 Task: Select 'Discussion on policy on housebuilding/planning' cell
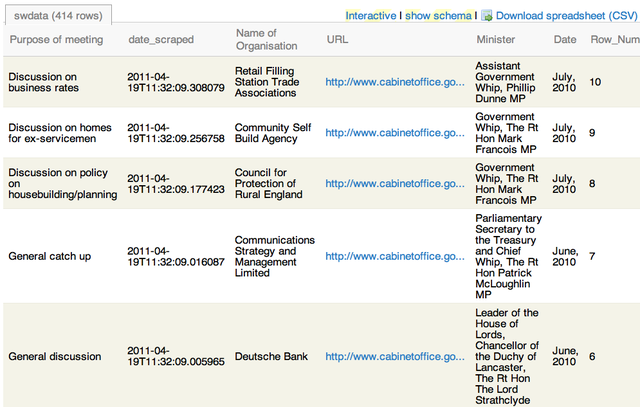[62, 183]
